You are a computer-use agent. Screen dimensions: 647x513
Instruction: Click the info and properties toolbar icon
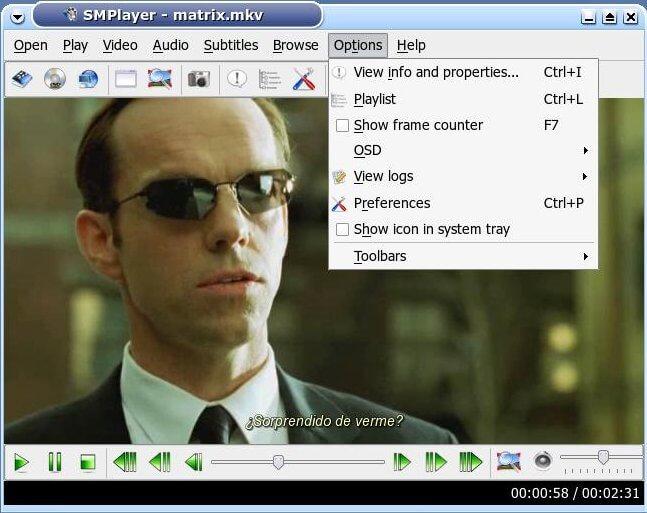[237, 78]
